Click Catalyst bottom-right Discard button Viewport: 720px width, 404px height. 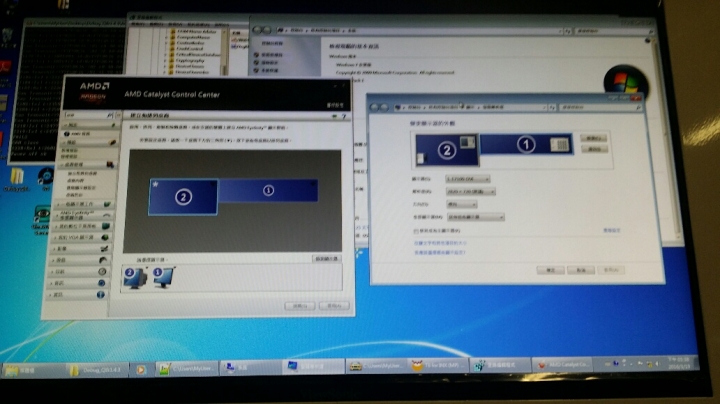334,306
